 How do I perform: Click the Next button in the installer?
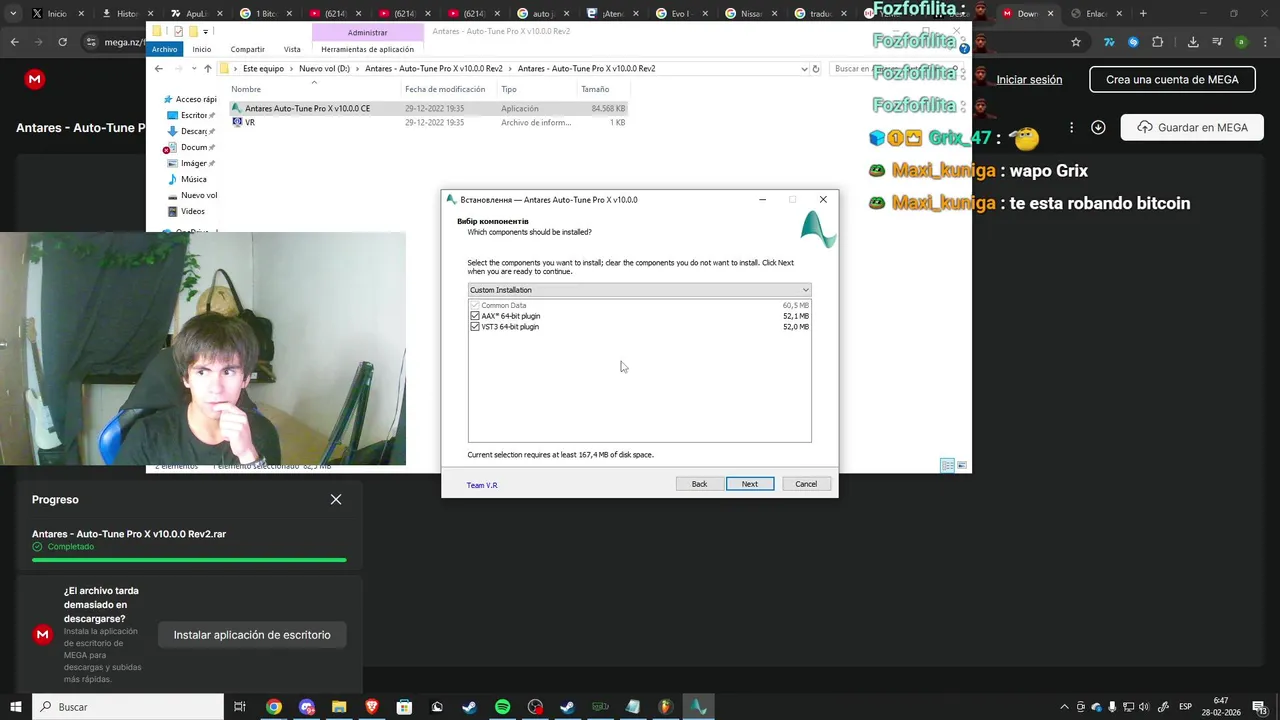click(749, 484)
